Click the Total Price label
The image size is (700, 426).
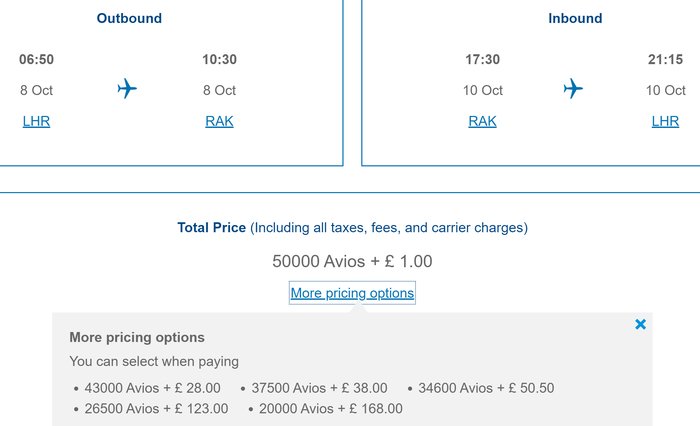pyautogui.click(x=212, y=227)
